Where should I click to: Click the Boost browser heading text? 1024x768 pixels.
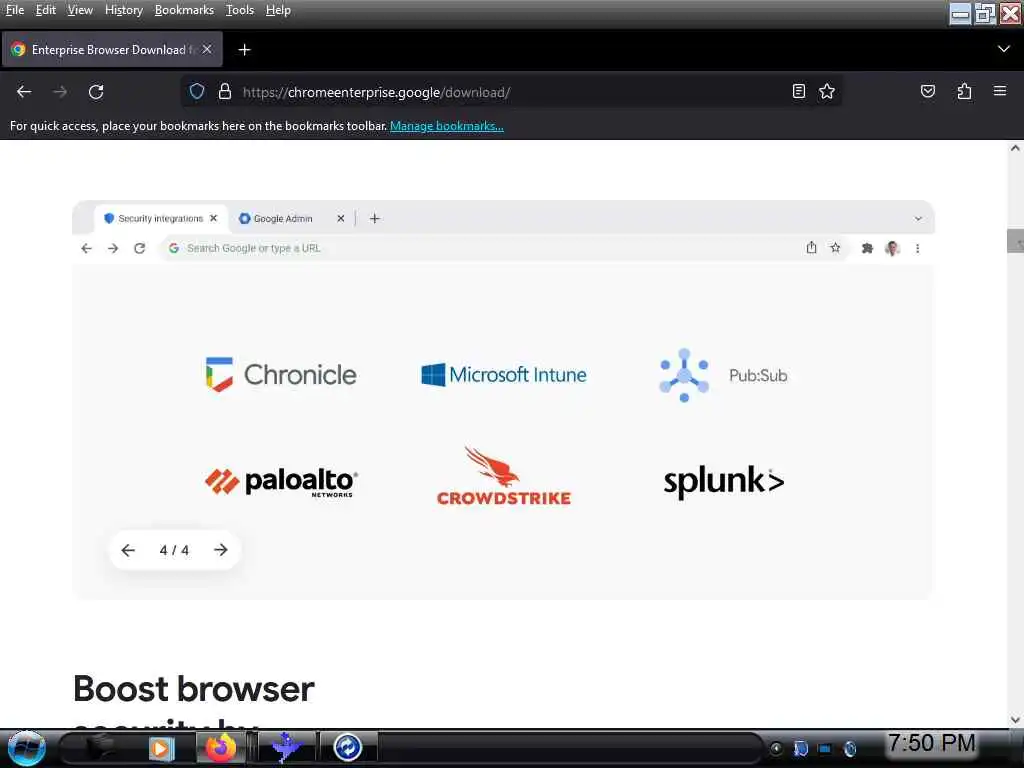click(x=194, y=689)
